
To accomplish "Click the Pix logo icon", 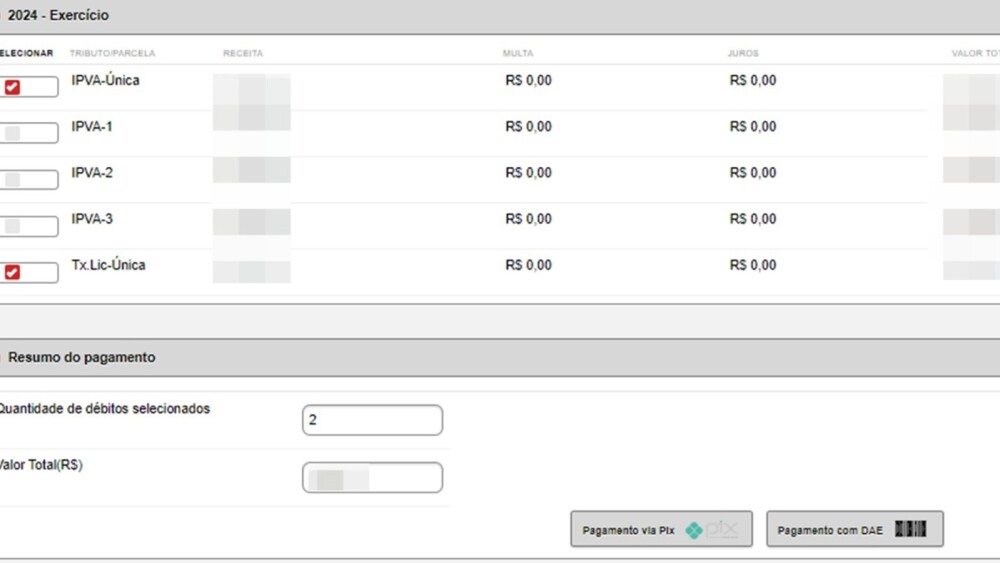I will point(711,530).
